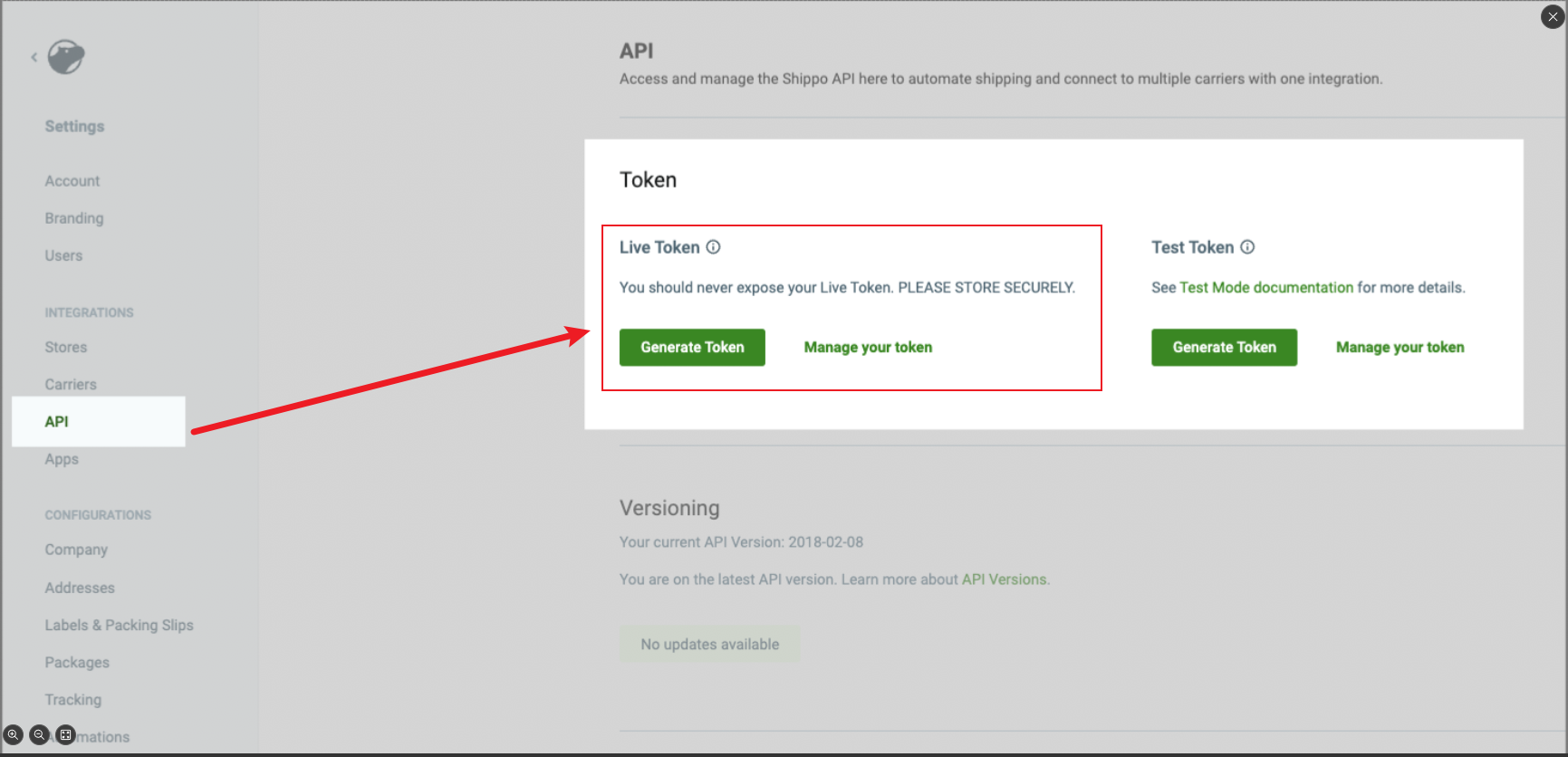Open Manage your token under Live Token
The image size is (1568, 757).
(x=868, y=348)
